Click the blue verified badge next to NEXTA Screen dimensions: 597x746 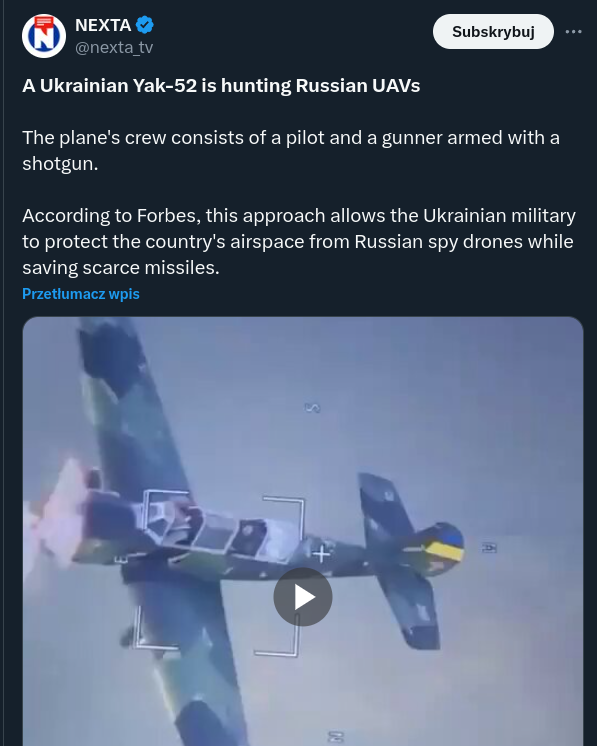tap(145, 25)
